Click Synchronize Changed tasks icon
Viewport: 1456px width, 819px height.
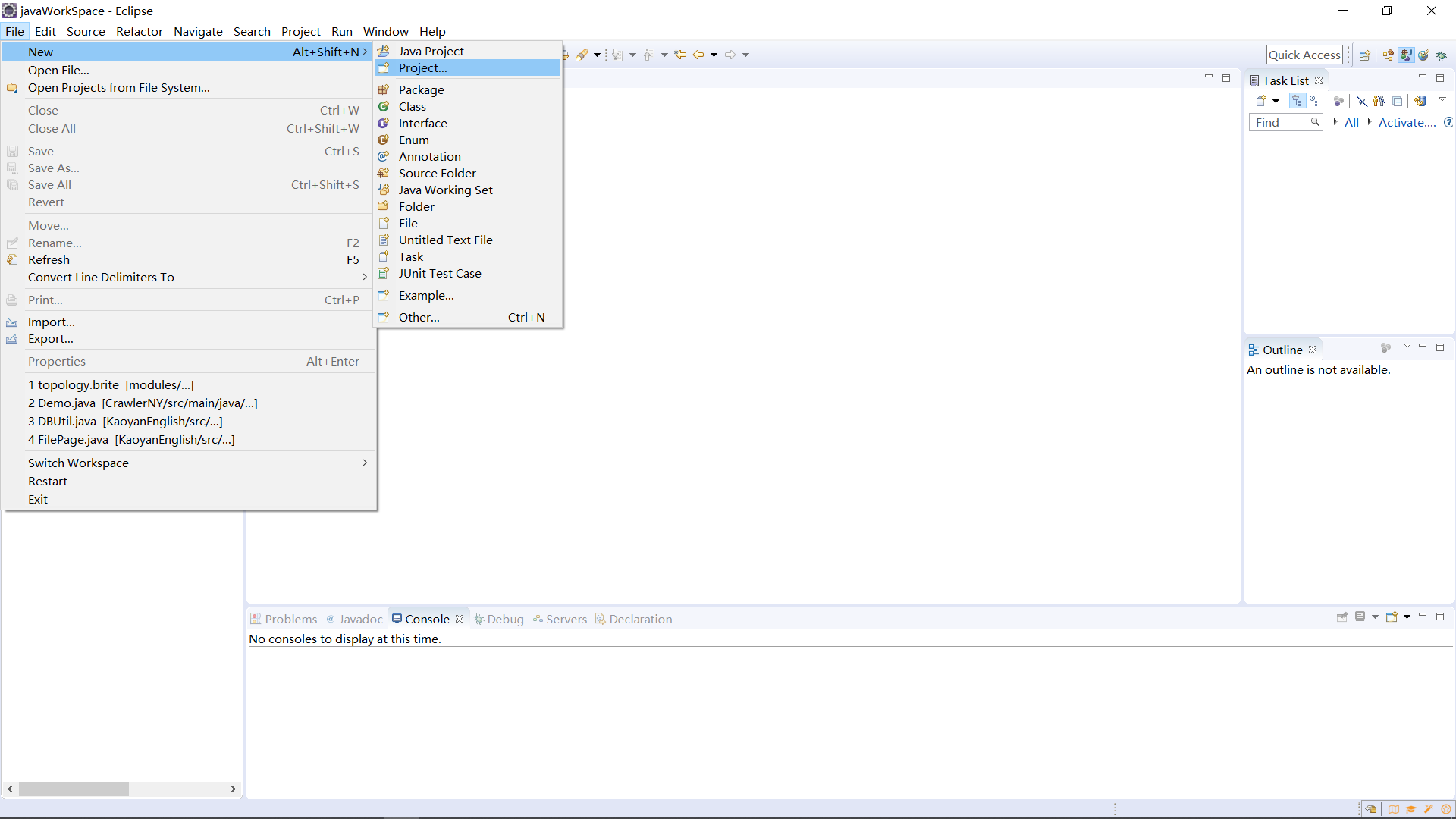point(1420,101)
